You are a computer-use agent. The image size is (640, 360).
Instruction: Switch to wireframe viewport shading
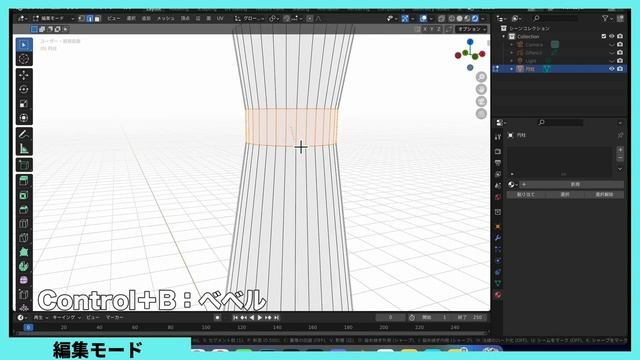tap(452, 18)
